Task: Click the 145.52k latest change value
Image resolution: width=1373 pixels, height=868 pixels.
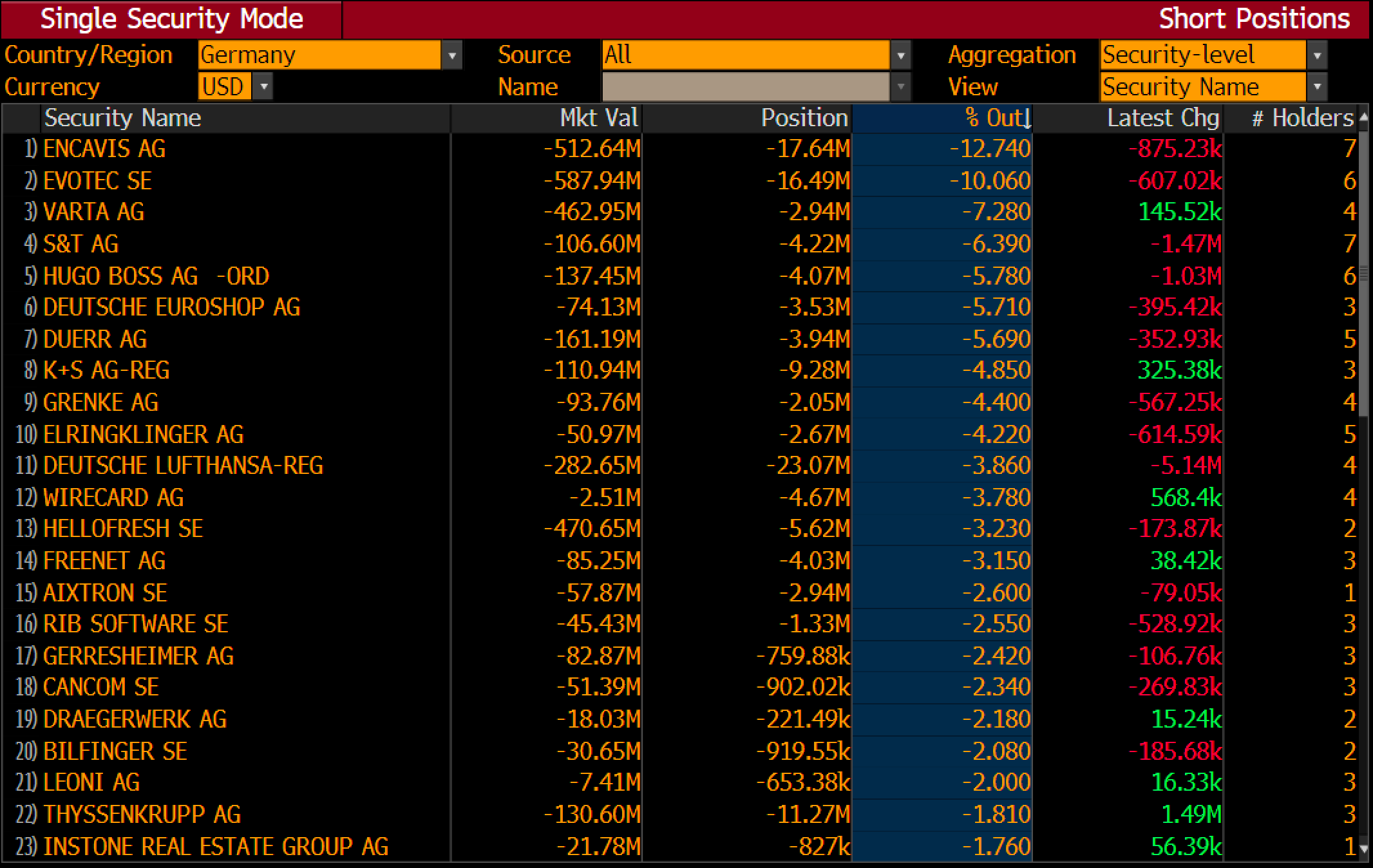Action: pyautogui.click(x=1180, y=212)
